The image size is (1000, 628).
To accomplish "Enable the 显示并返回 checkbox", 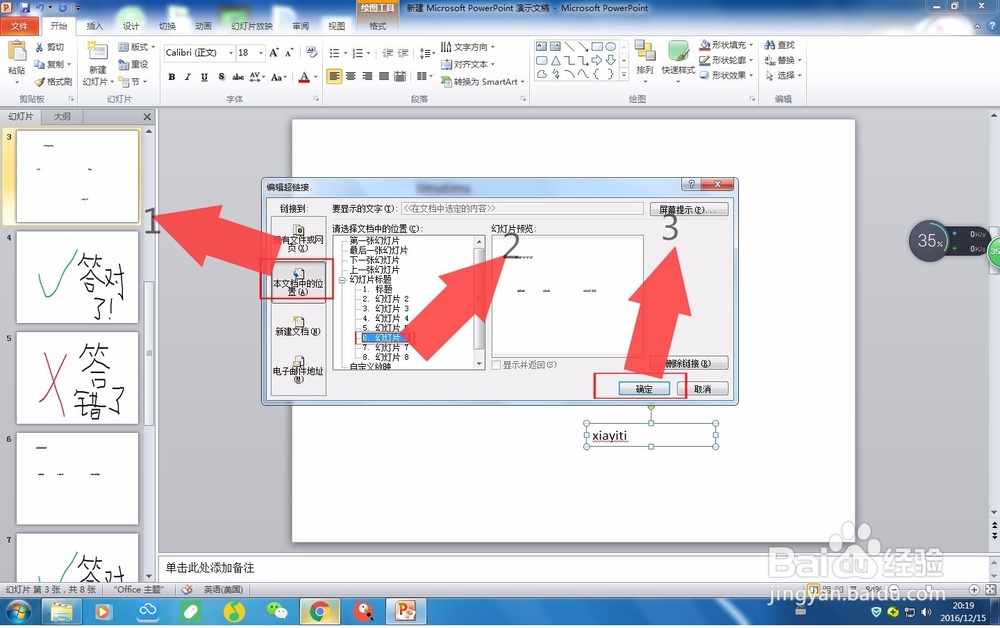I will click(497, 365).
